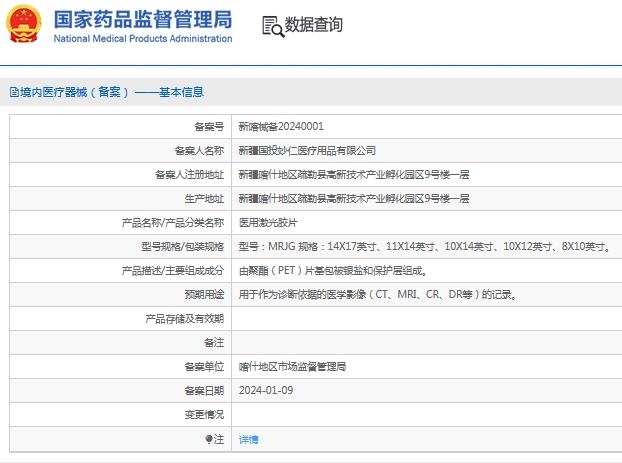Image resolution: width=622 pixels, height=463 pixels.
Task: Click the 数据查询 heading text
Action: coord(314,25)
